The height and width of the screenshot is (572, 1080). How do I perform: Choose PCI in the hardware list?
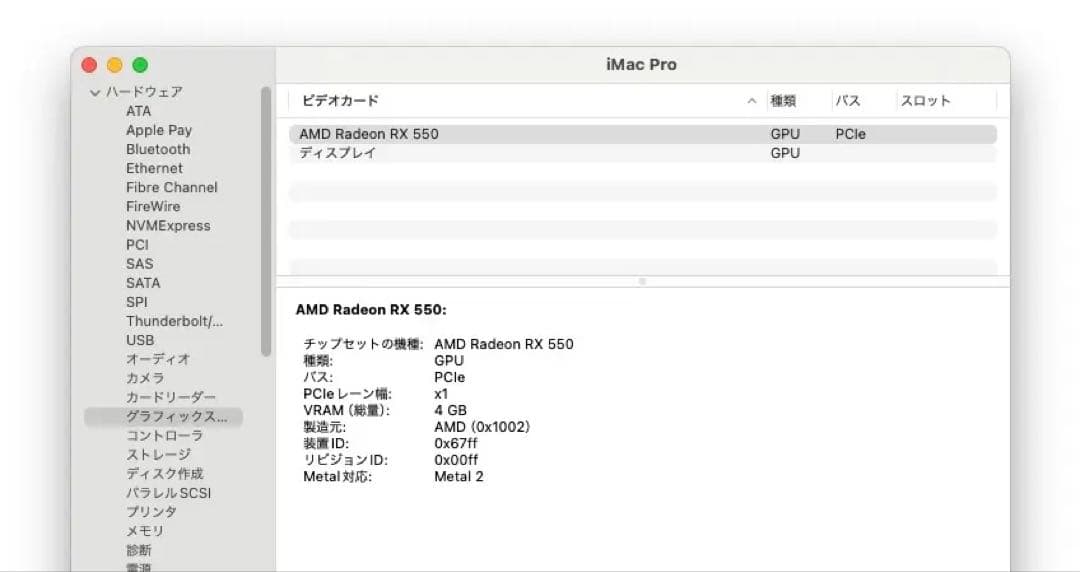(137, 245)
